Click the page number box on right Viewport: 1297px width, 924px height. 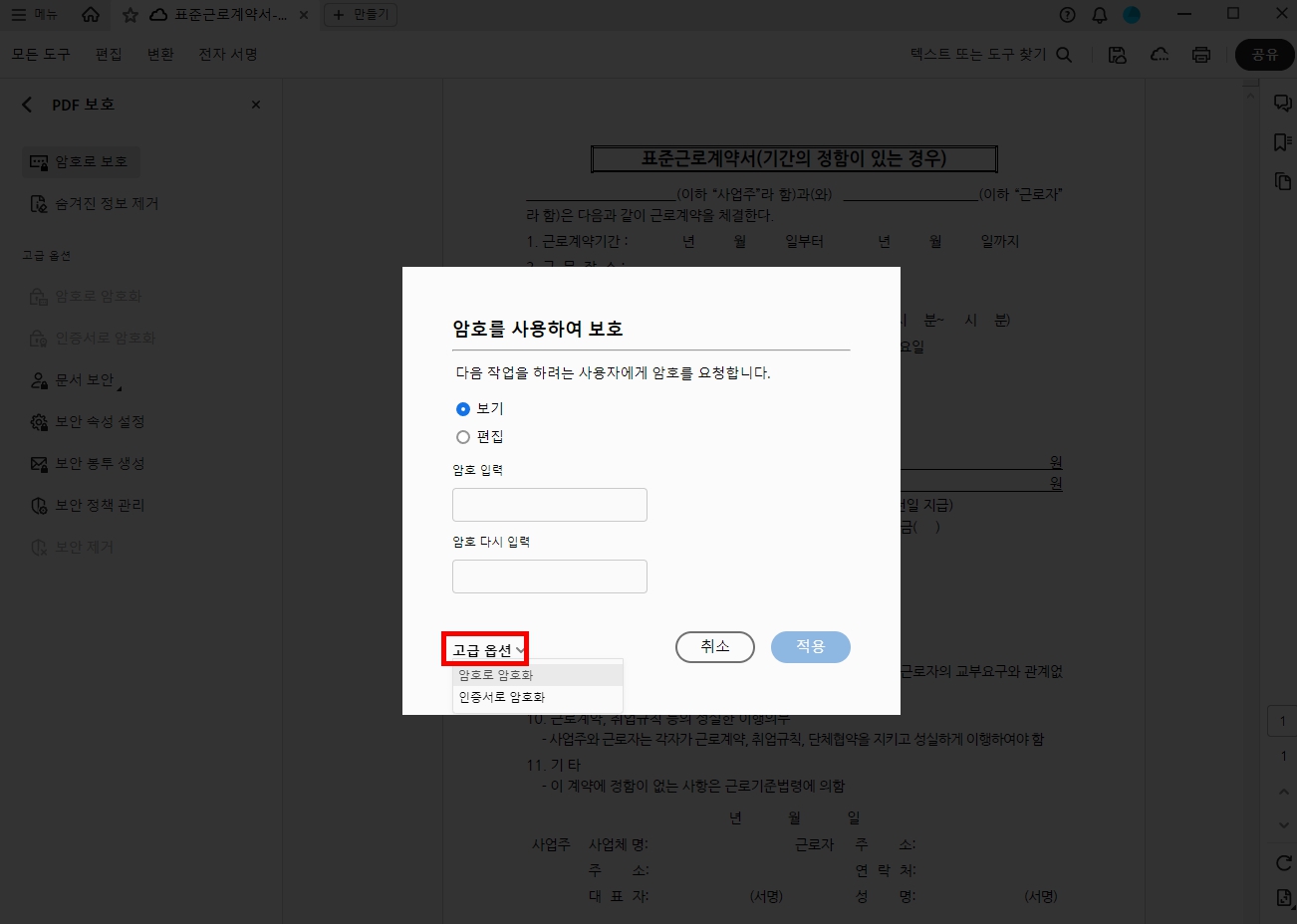pos(1283,721)
